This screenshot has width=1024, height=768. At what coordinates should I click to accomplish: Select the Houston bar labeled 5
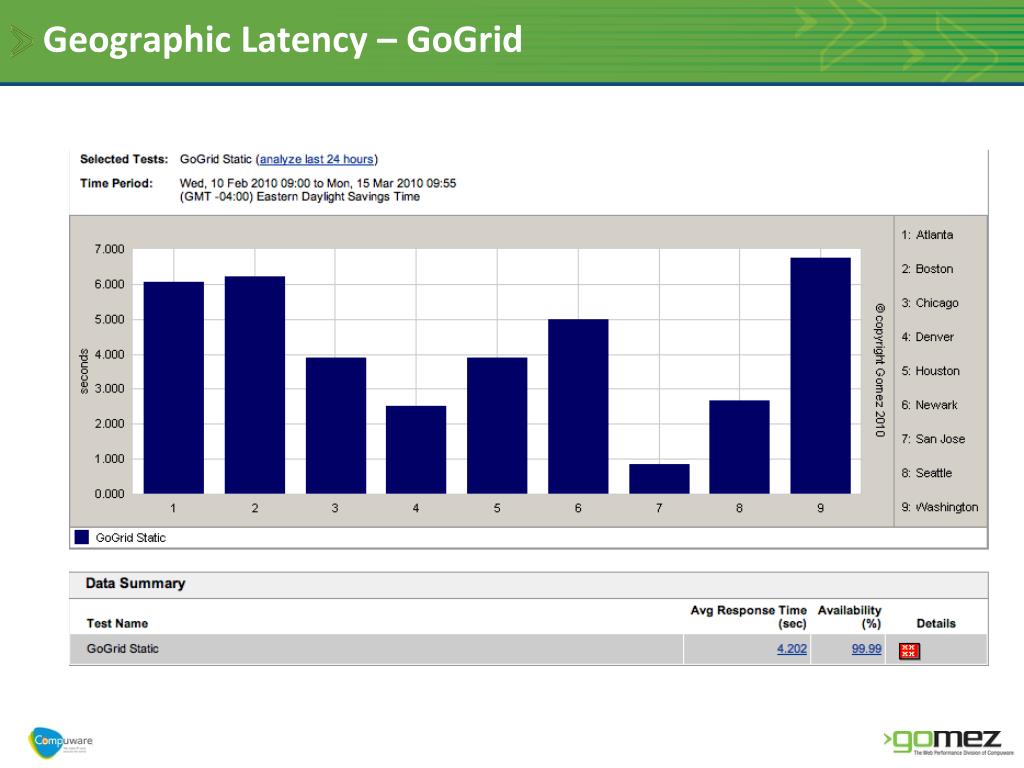click(497, 426)
